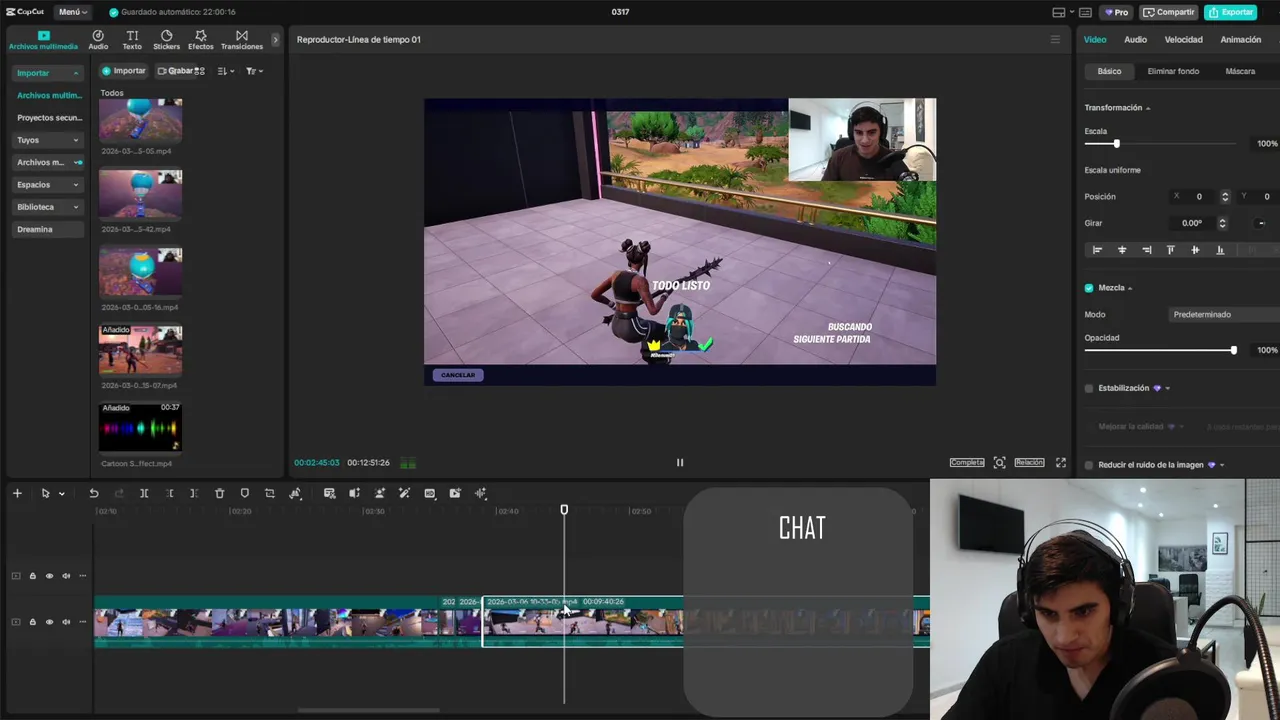This screenshot has height=720, width=1280.
Task: Open the CapCut Menú dropdown
Action: (x=72, y=12)
